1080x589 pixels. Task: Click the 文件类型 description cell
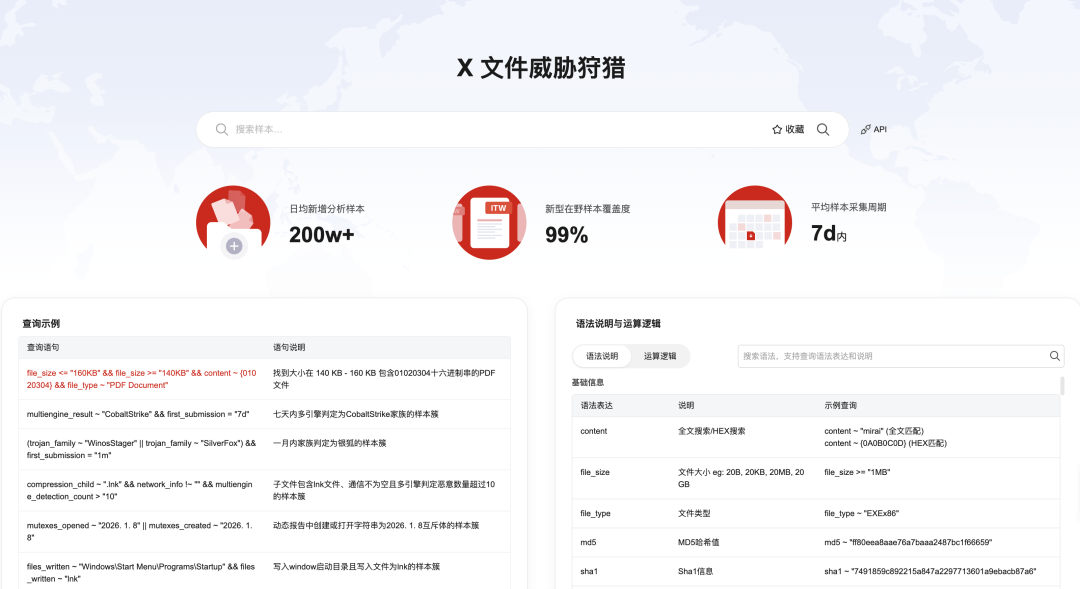pyautogui.click(x=694, y=513)
